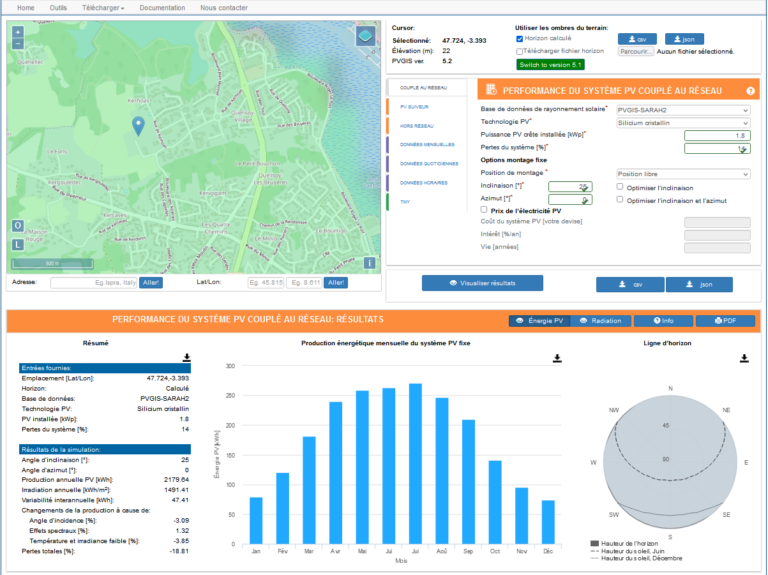The width and height of the screenshot is (768, 575).
Task: Click the location marker pin on map
Action: pos(139,125)
